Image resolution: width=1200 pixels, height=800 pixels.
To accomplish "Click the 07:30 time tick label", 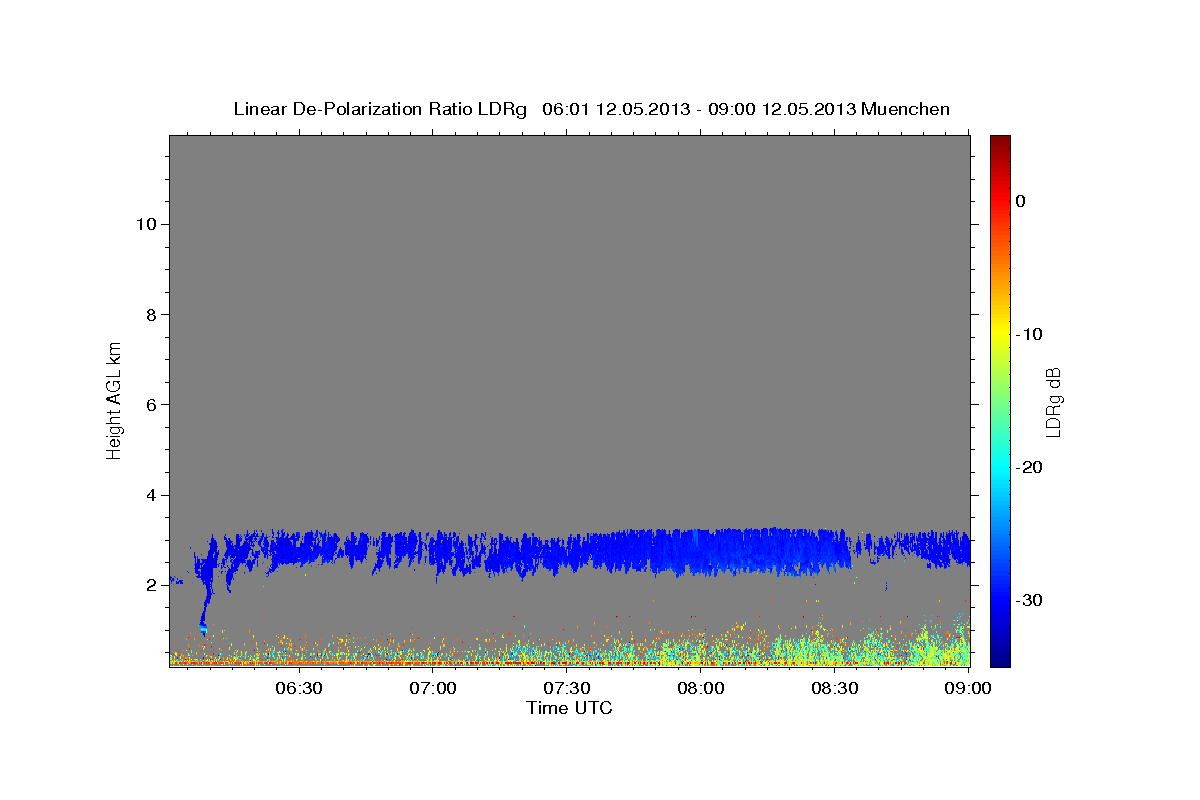I will click(567, 688).
